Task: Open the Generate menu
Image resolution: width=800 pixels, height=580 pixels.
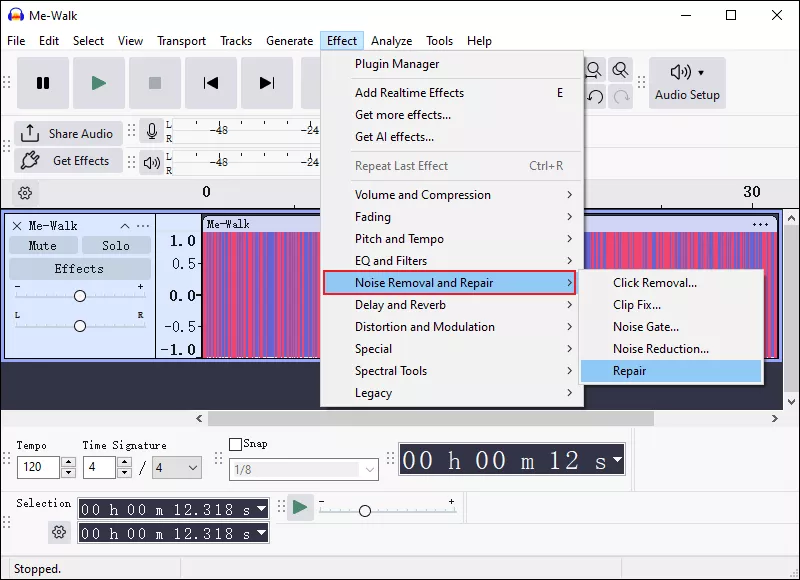Action: (289, 41)
